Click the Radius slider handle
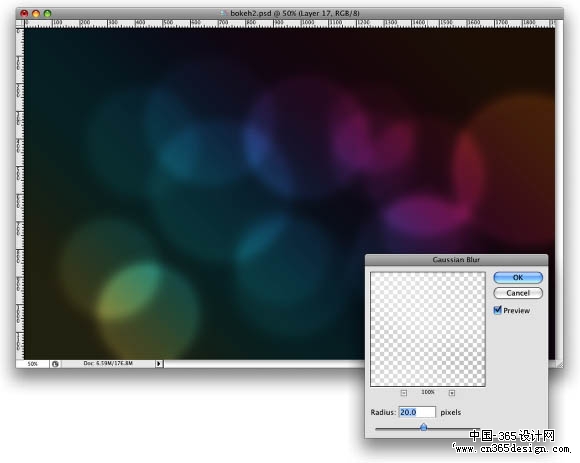 point(424,427)
